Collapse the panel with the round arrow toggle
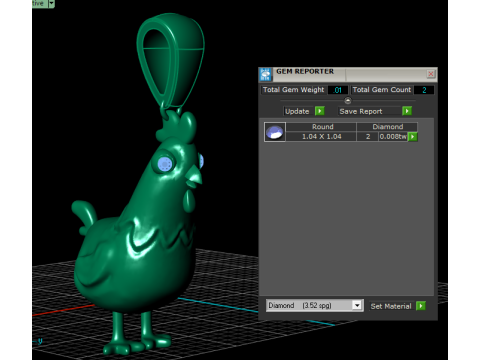 (348, 100)
